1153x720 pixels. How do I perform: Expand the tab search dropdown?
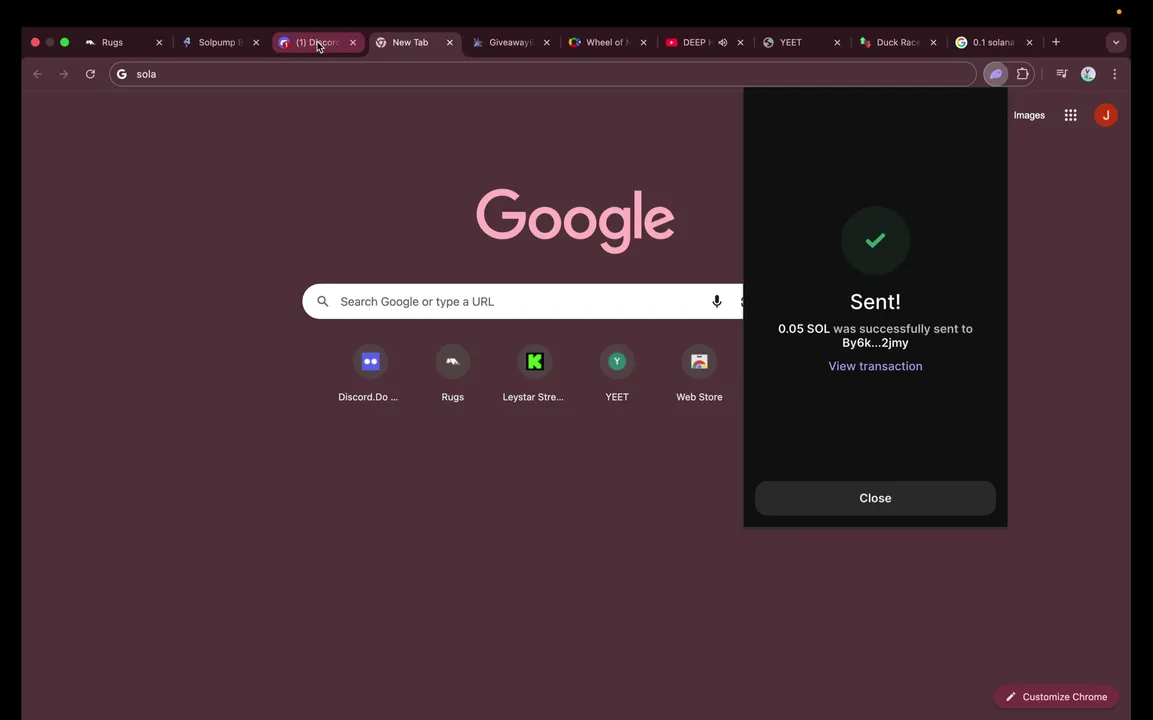pyautogui.click(x=1115, y=42)
